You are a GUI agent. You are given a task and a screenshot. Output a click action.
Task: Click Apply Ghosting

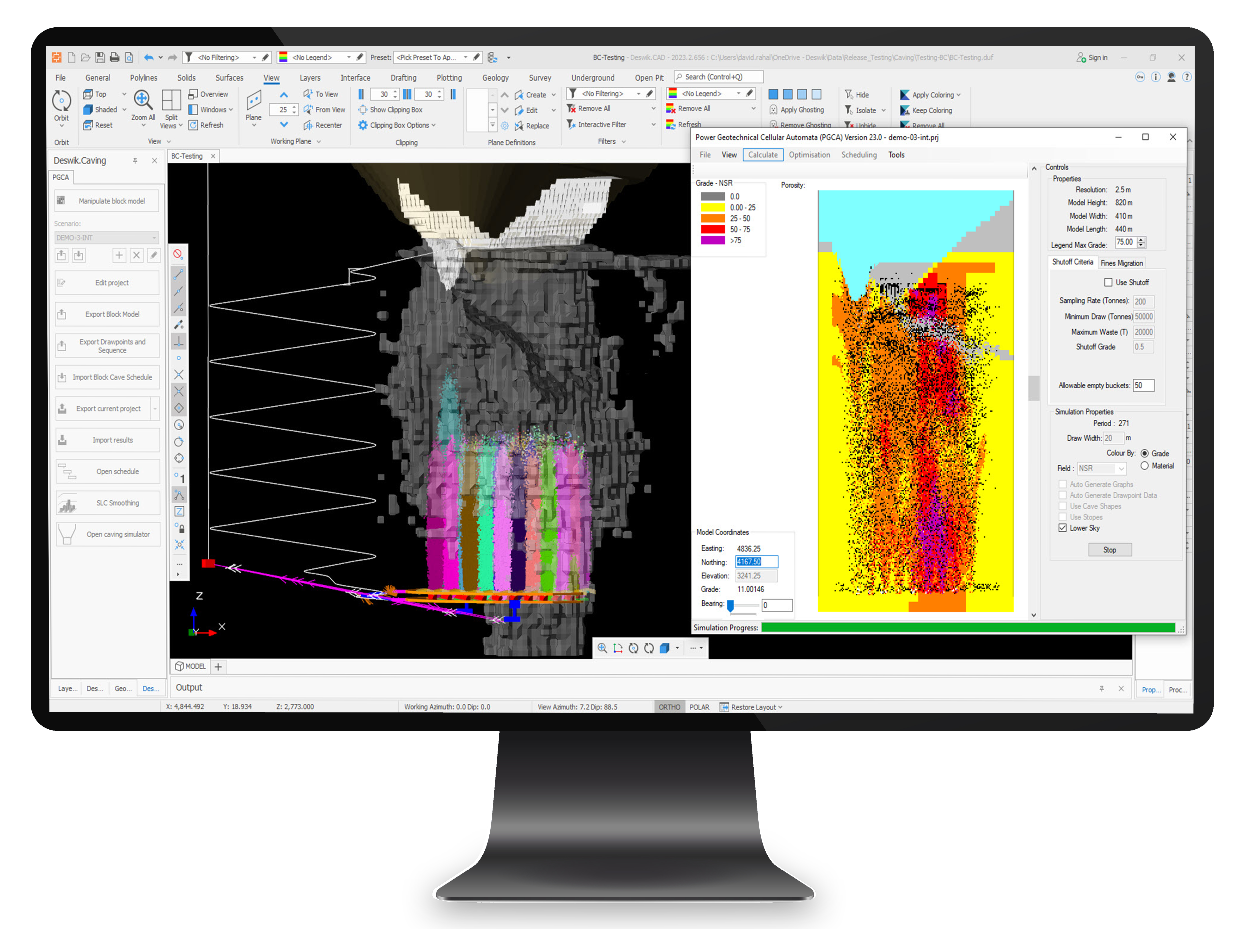795,110
